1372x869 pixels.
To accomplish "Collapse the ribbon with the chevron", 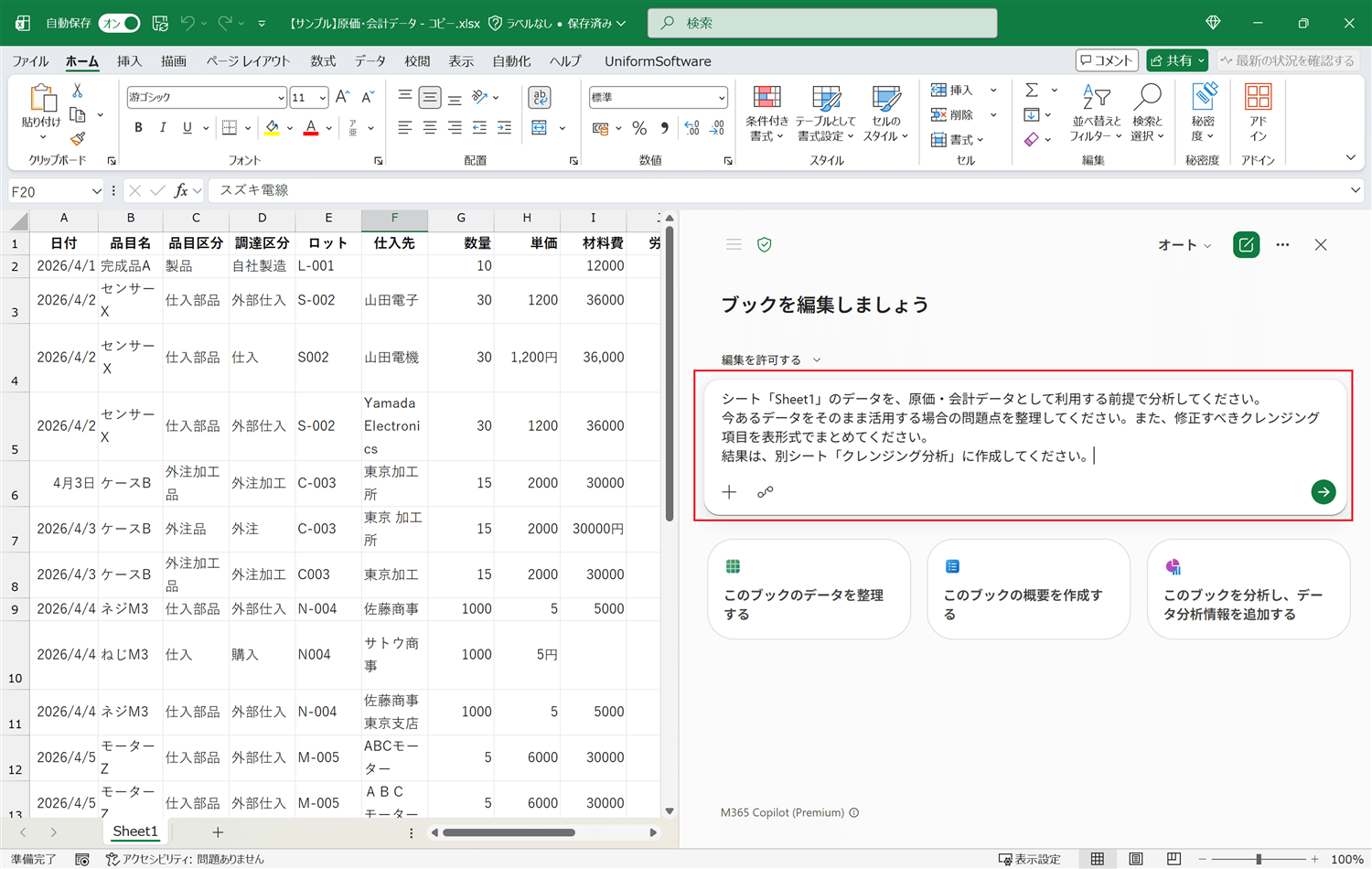I will (1350, 157).
